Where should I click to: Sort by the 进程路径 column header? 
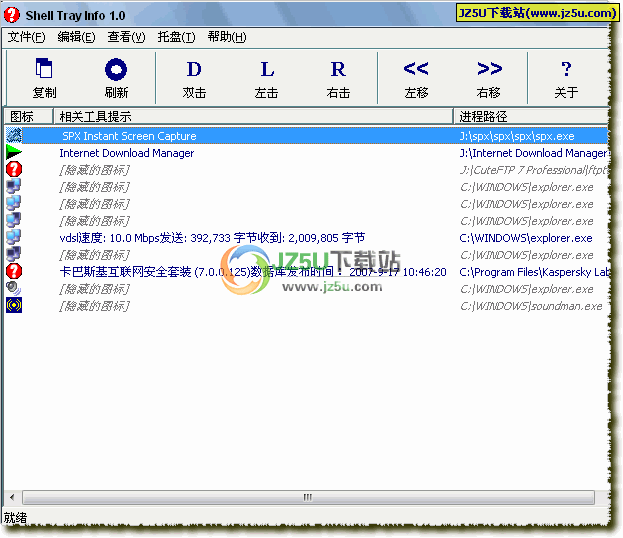[x=531, y=116]
